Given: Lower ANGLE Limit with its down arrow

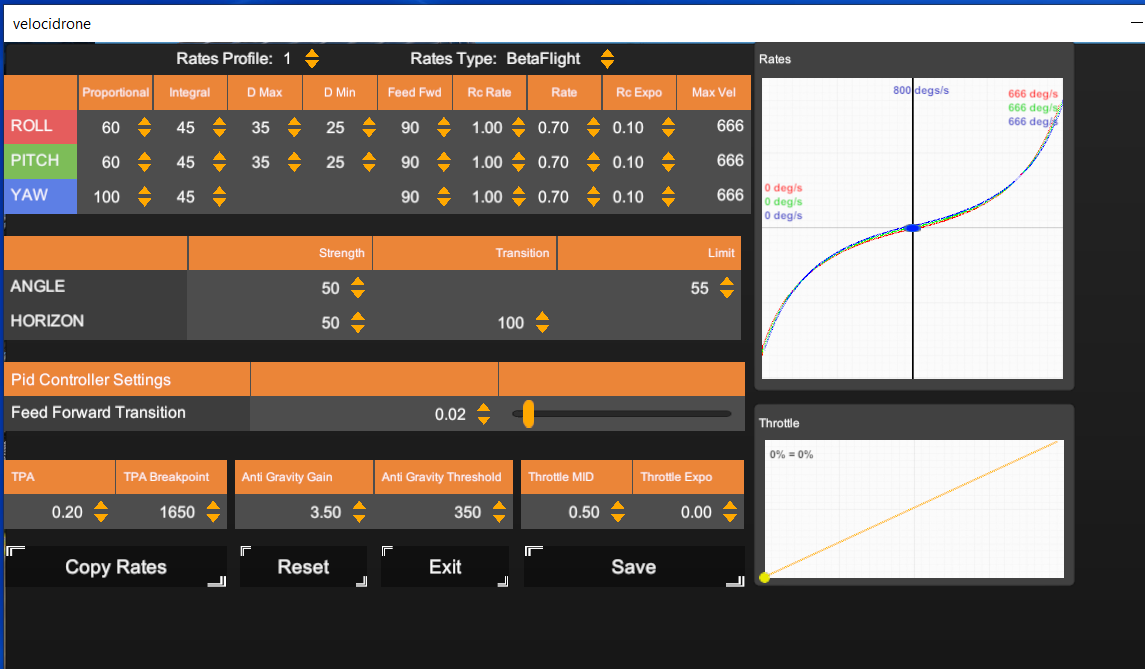Looking at the screenshot, I should point(727,294).
